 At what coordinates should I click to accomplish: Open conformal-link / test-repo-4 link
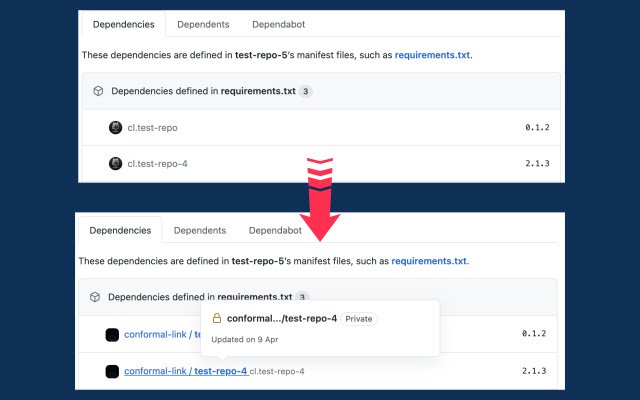[186, 371]
